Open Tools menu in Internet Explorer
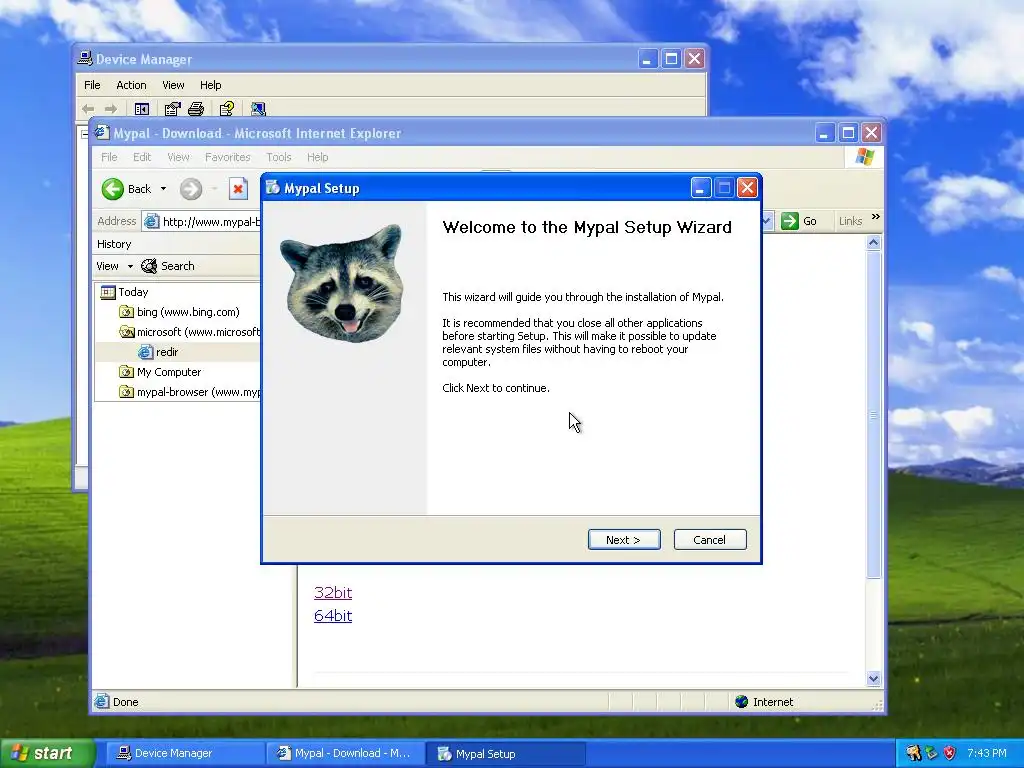Viewport: 1024px width, 768px height. pos(279,157)
